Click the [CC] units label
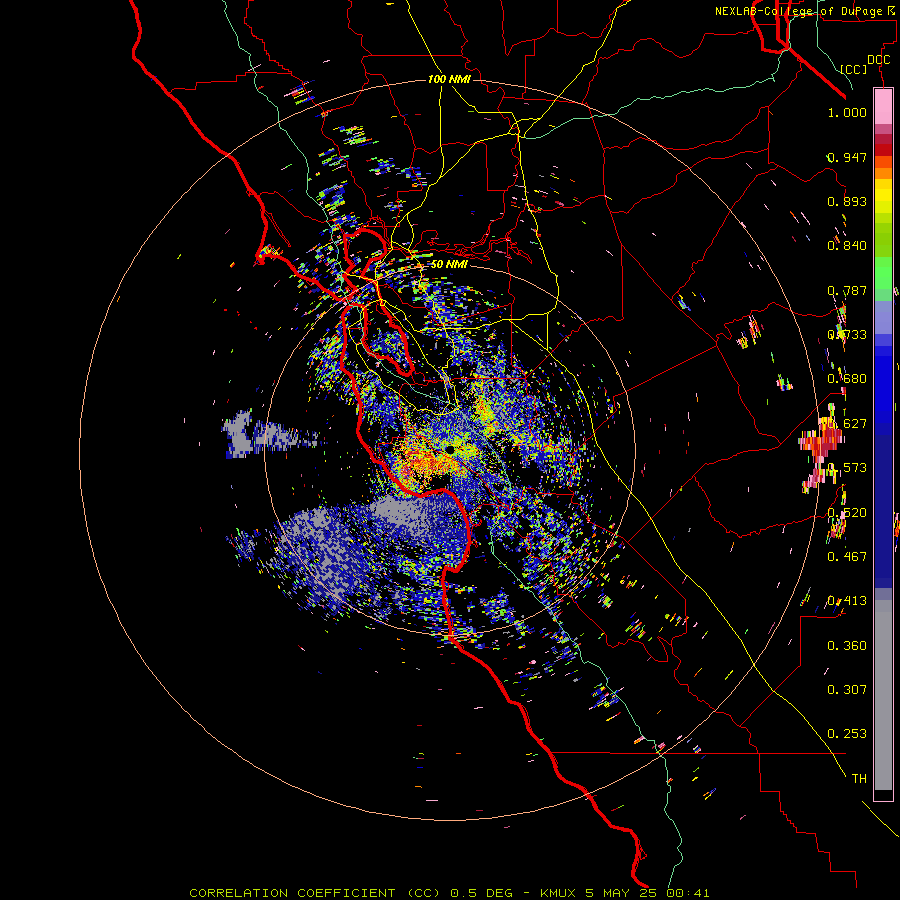Screen dimensions: 900x900 (854, 69)
